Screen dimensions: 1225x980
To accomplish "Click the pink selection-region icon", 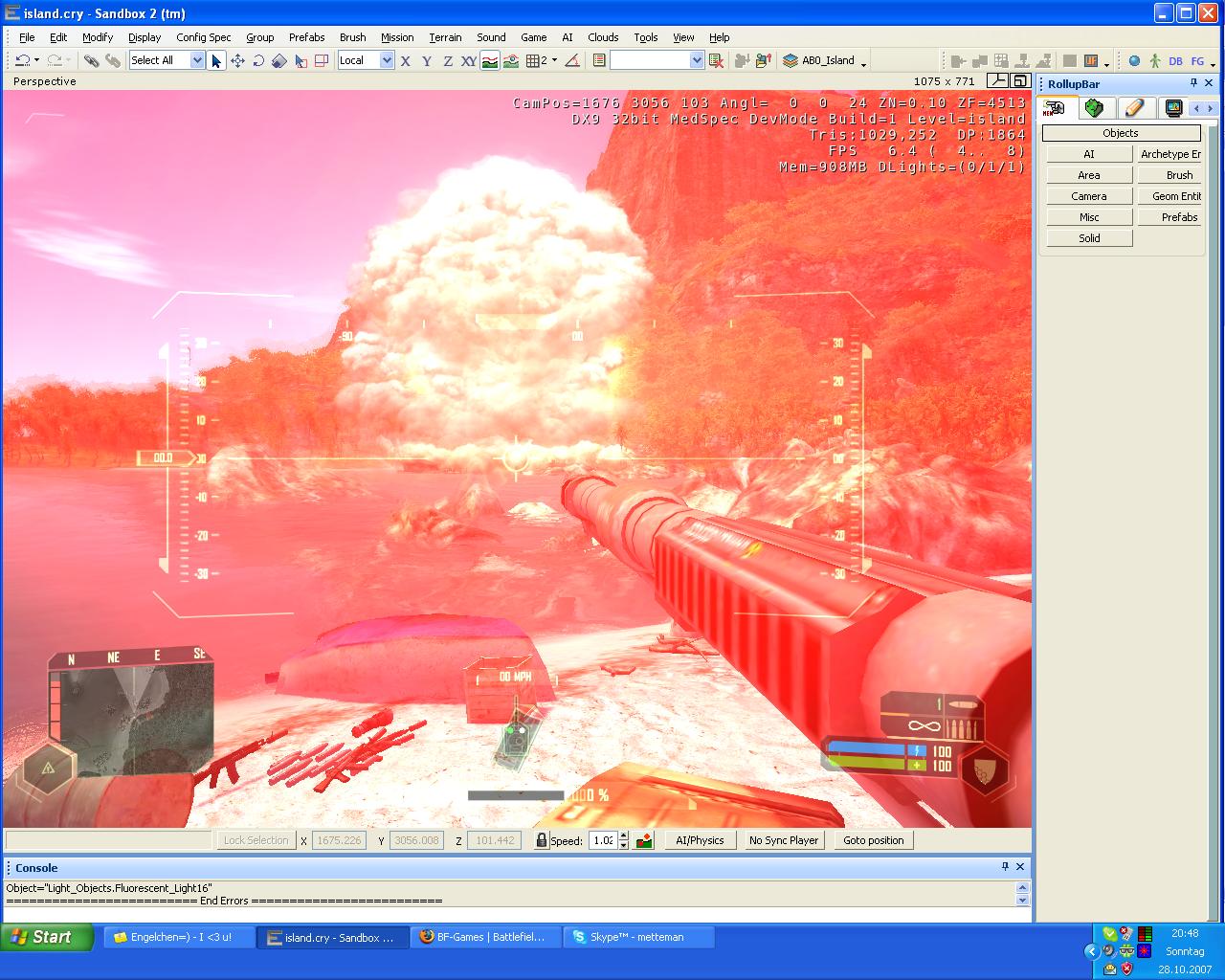I will tap(322, 60).
